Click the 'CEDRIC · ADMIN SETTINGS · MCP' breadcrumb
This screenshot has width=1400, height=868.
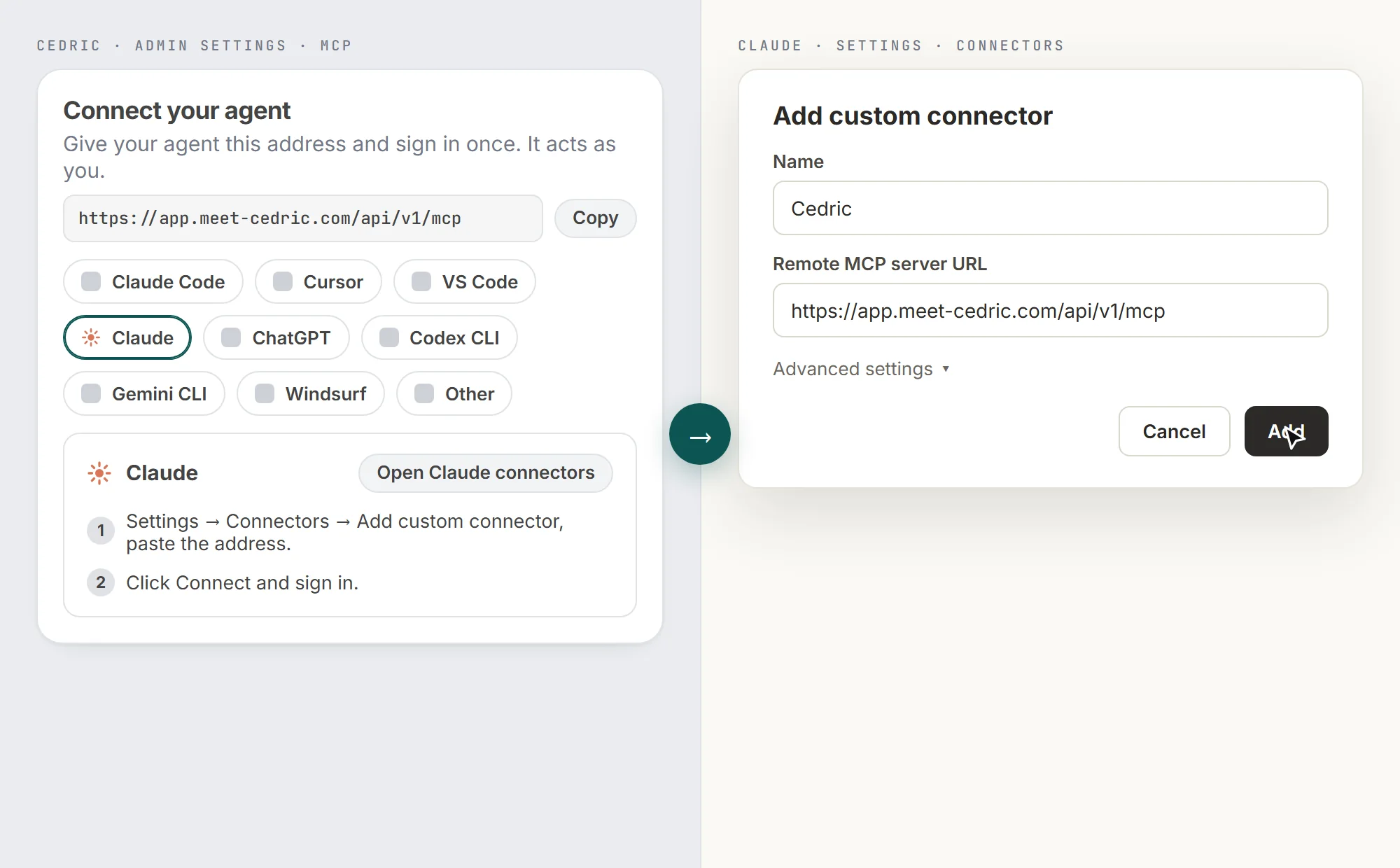[x=195, y=45]
